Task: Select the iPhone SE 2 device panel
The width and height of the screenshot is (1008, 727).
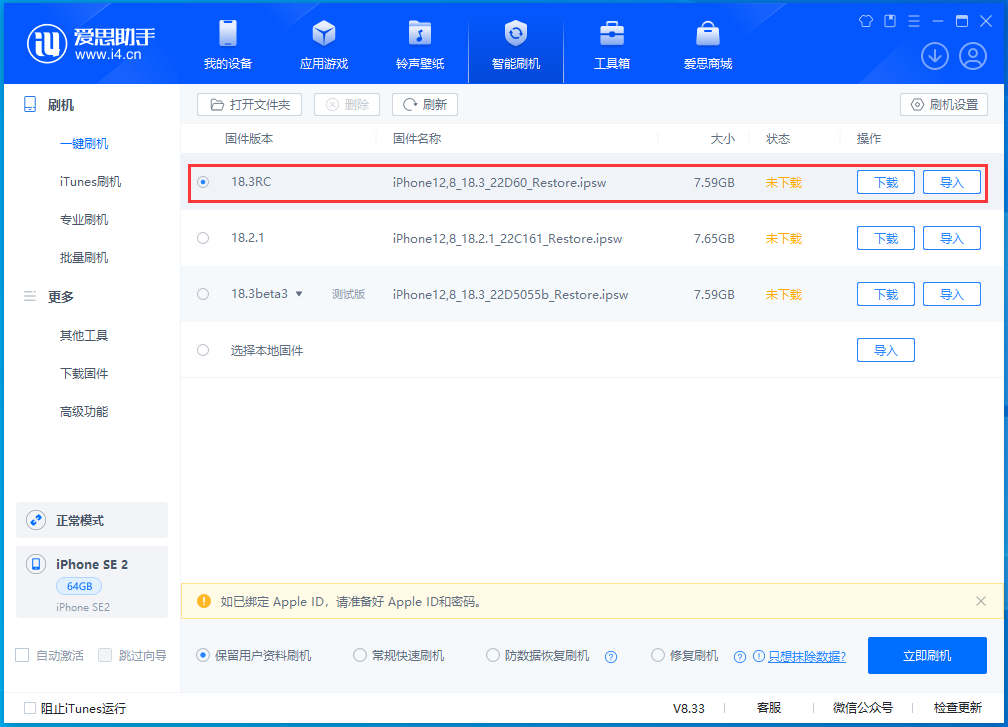Action: coord(92,583)
